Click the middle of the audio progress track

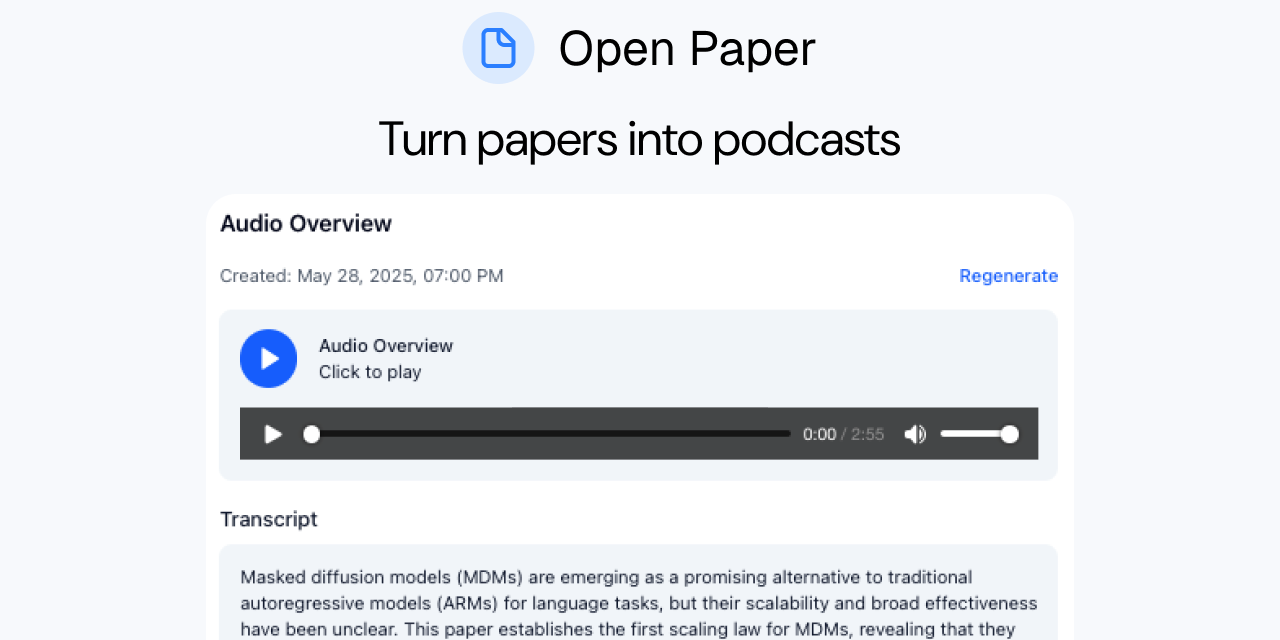point(550,434)
